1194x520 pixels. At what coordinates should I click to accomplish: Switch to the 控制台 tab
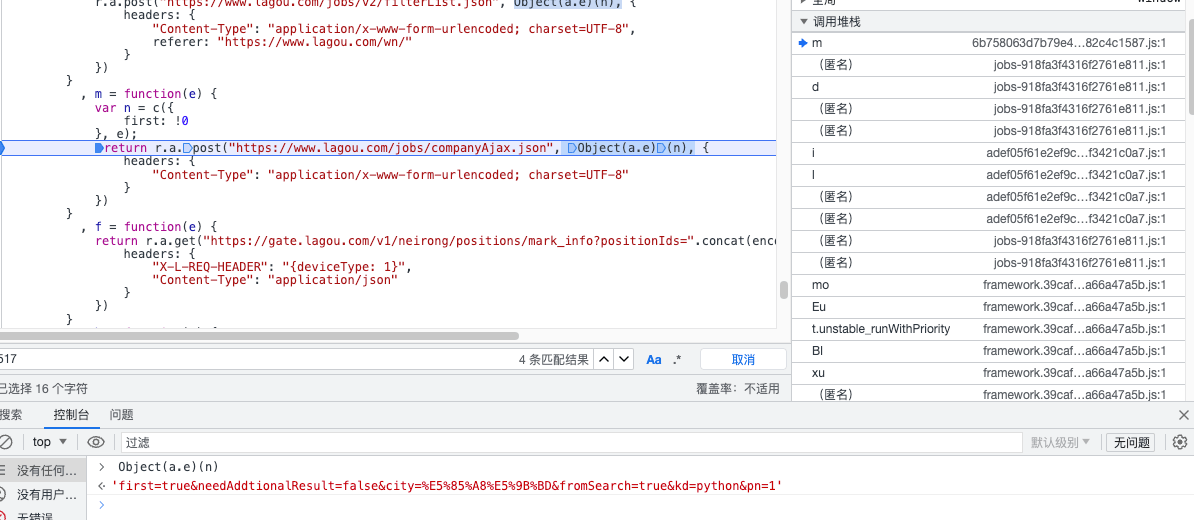(x=71, y=415)
